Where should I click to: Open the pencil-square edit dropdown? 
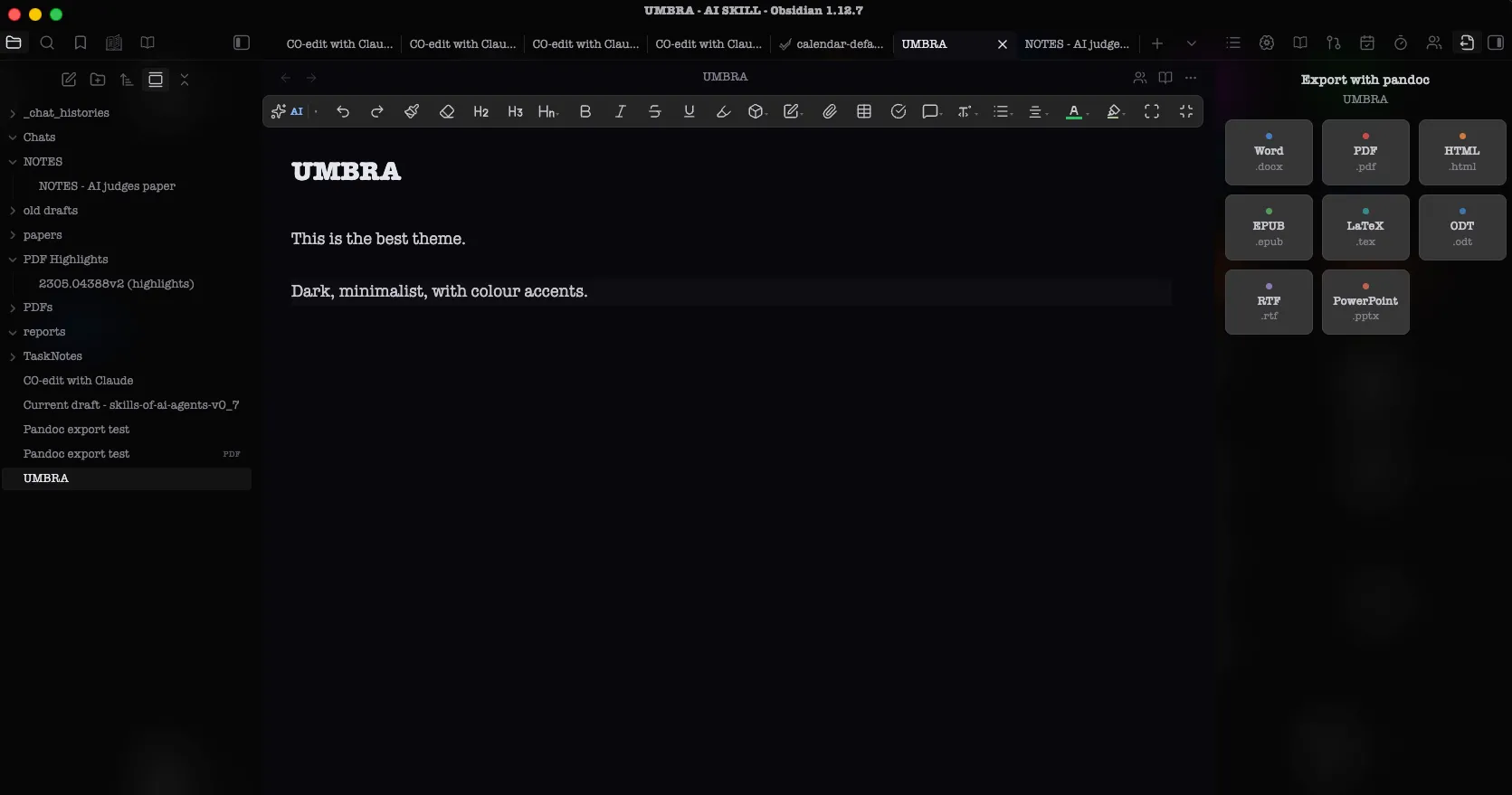coord(793,111)
